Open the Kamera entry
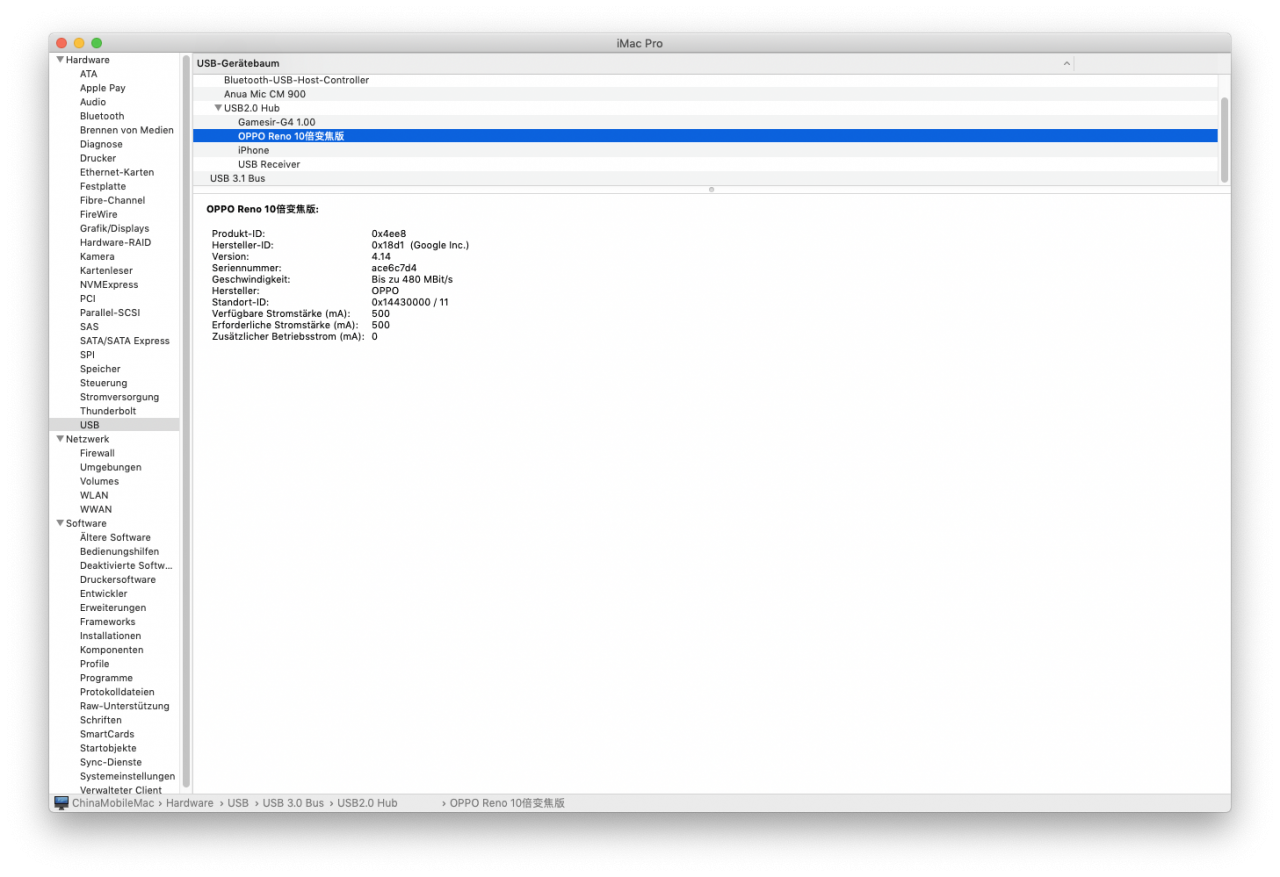 click(97, 256)
